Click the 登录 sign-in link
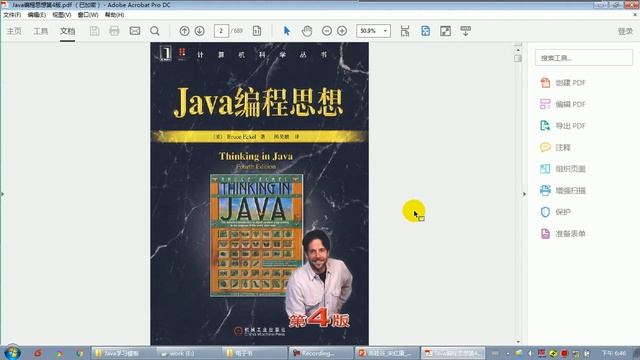The height and width of the screenshot is (360, 640). point(625,31)
